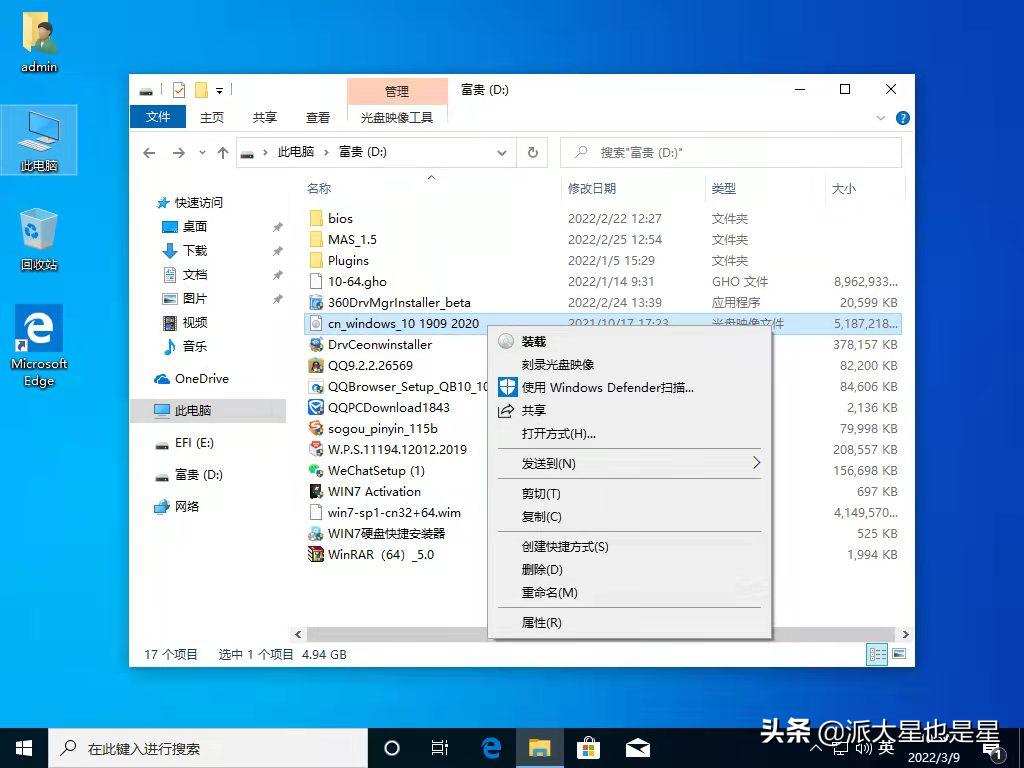Click the back navigation arrow

point(149,152)
